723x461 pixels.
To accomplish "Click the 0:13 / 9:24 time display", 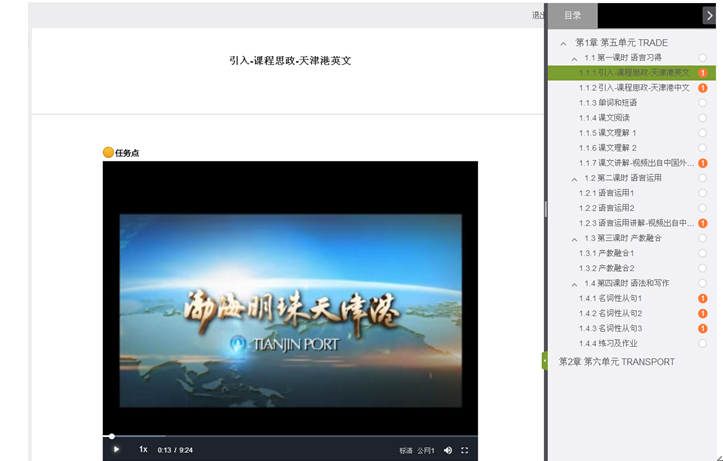I will (175, 450).
